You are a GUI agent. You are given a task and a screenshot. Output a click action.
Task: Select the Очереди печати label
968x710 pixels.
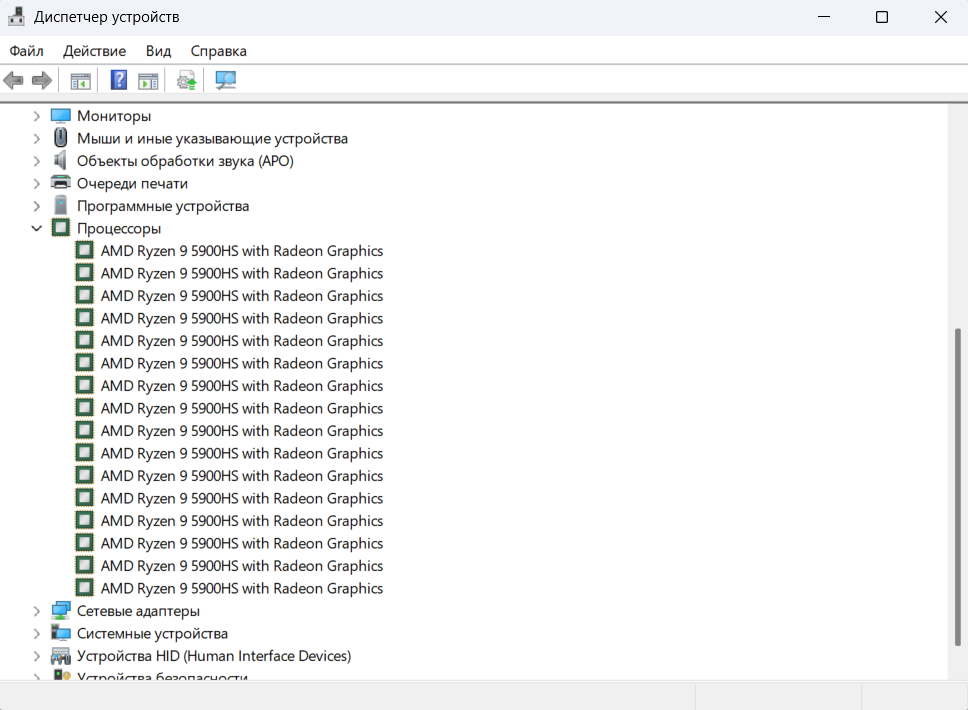coord(132,183)
